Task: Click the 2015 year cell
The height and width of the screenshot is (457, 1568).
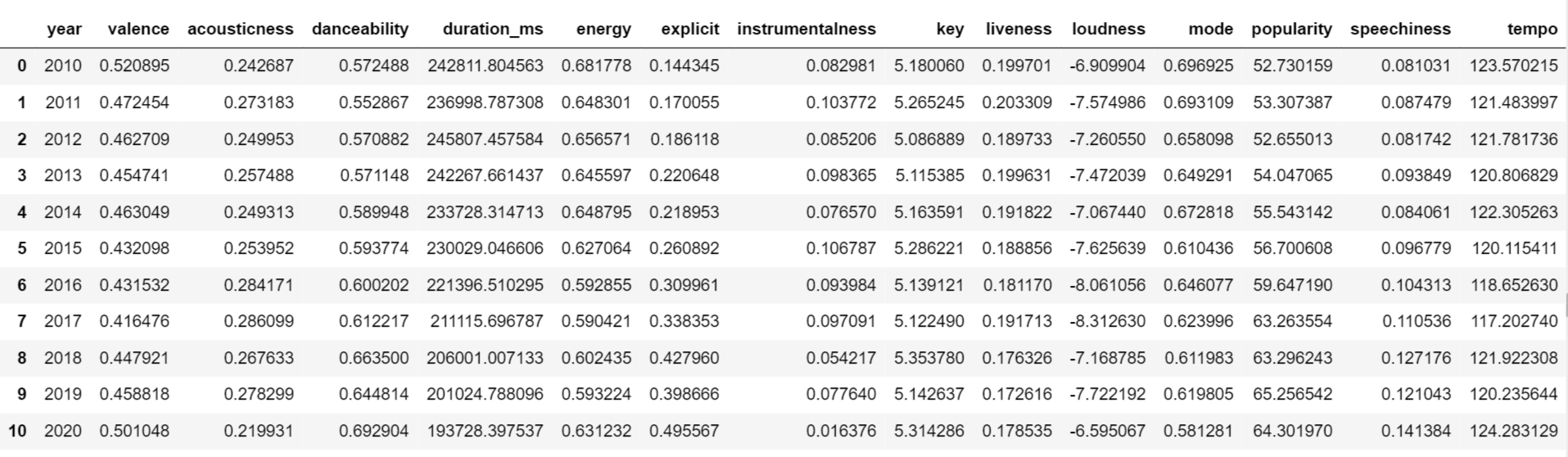Action: [63, 248]
